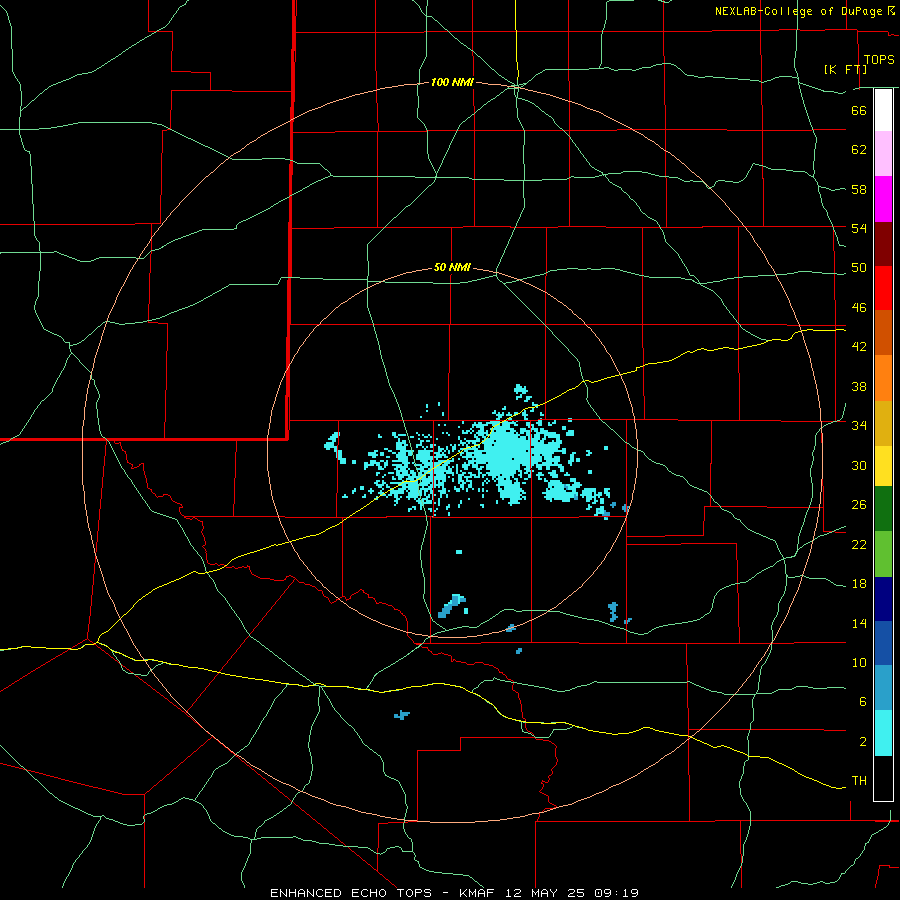Click the "TOPS" legend title
The image size is (900, 900).
879,59
